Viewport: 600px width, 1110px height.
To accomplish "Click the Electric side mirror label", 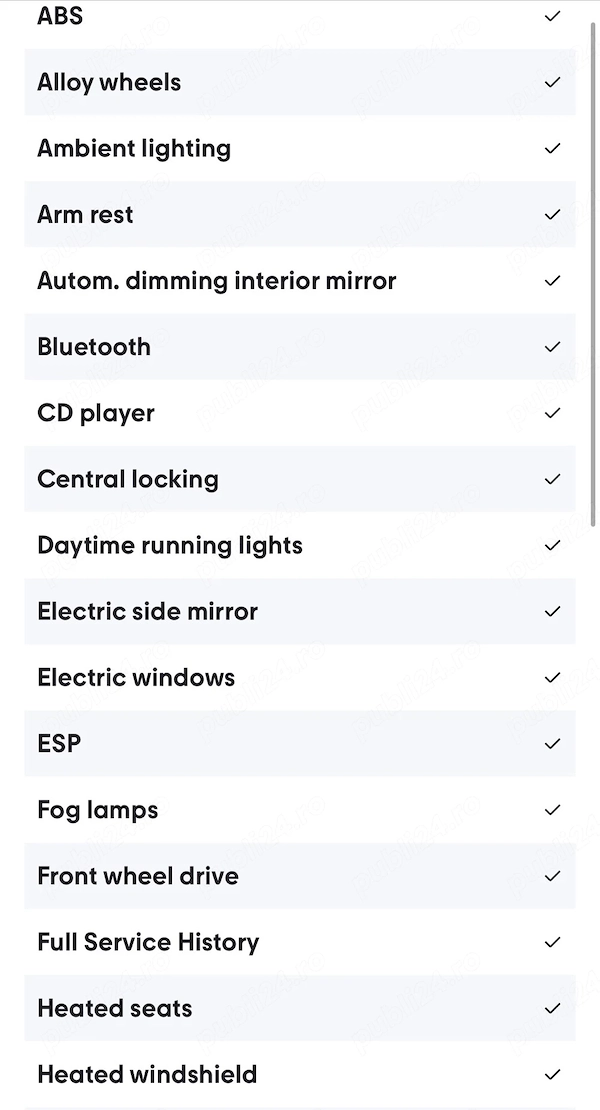I will tap(148, 612).
